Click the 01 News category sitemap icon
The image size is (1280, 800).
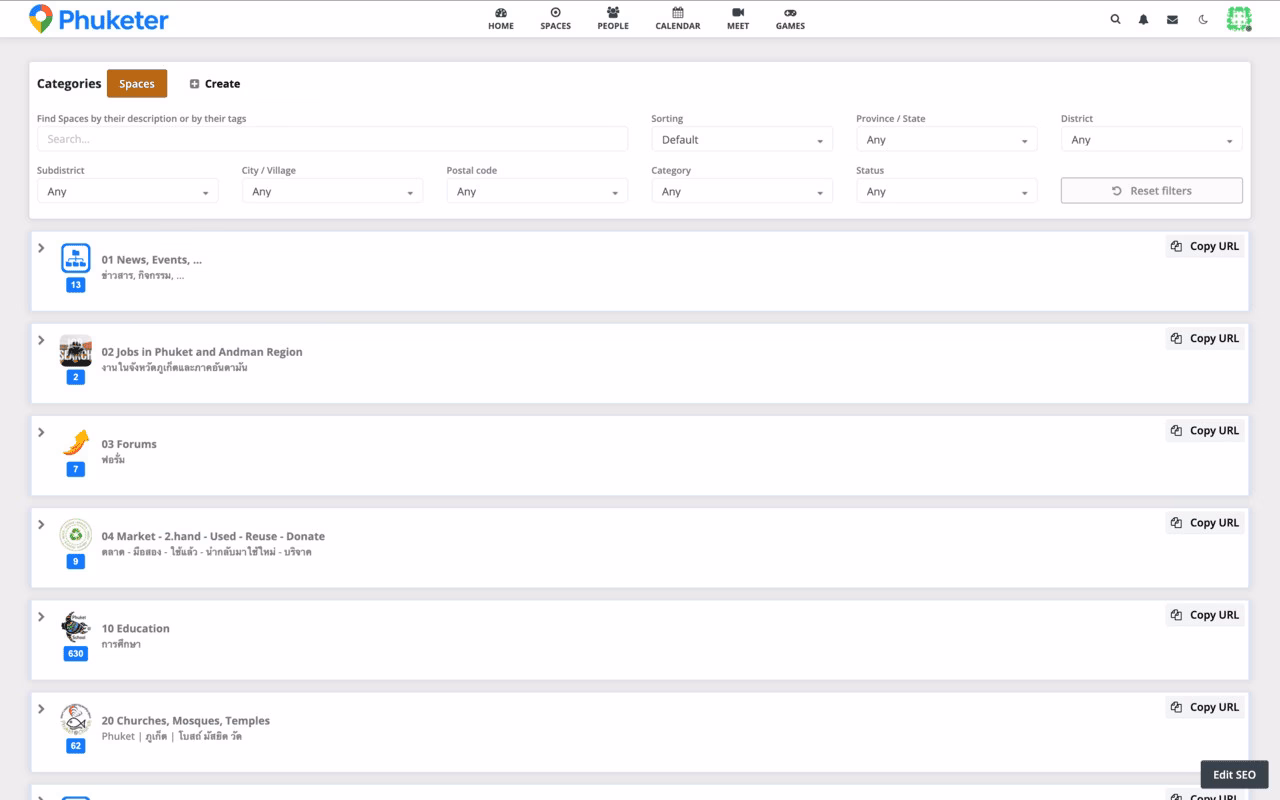tap(76, 258)
